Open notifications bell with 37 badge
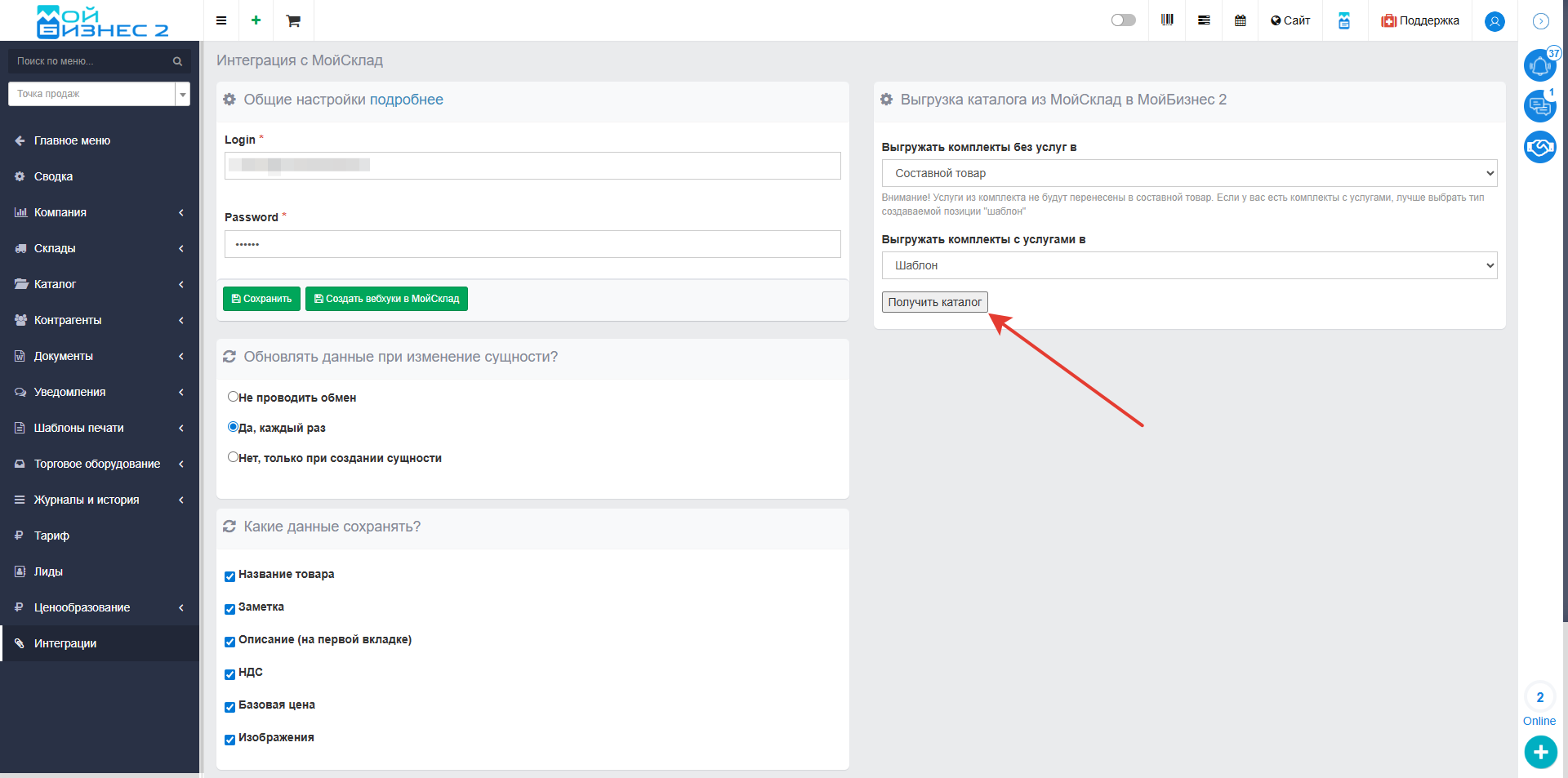The height and width of the screenshot is (778, 1568). pos(1539,65)
